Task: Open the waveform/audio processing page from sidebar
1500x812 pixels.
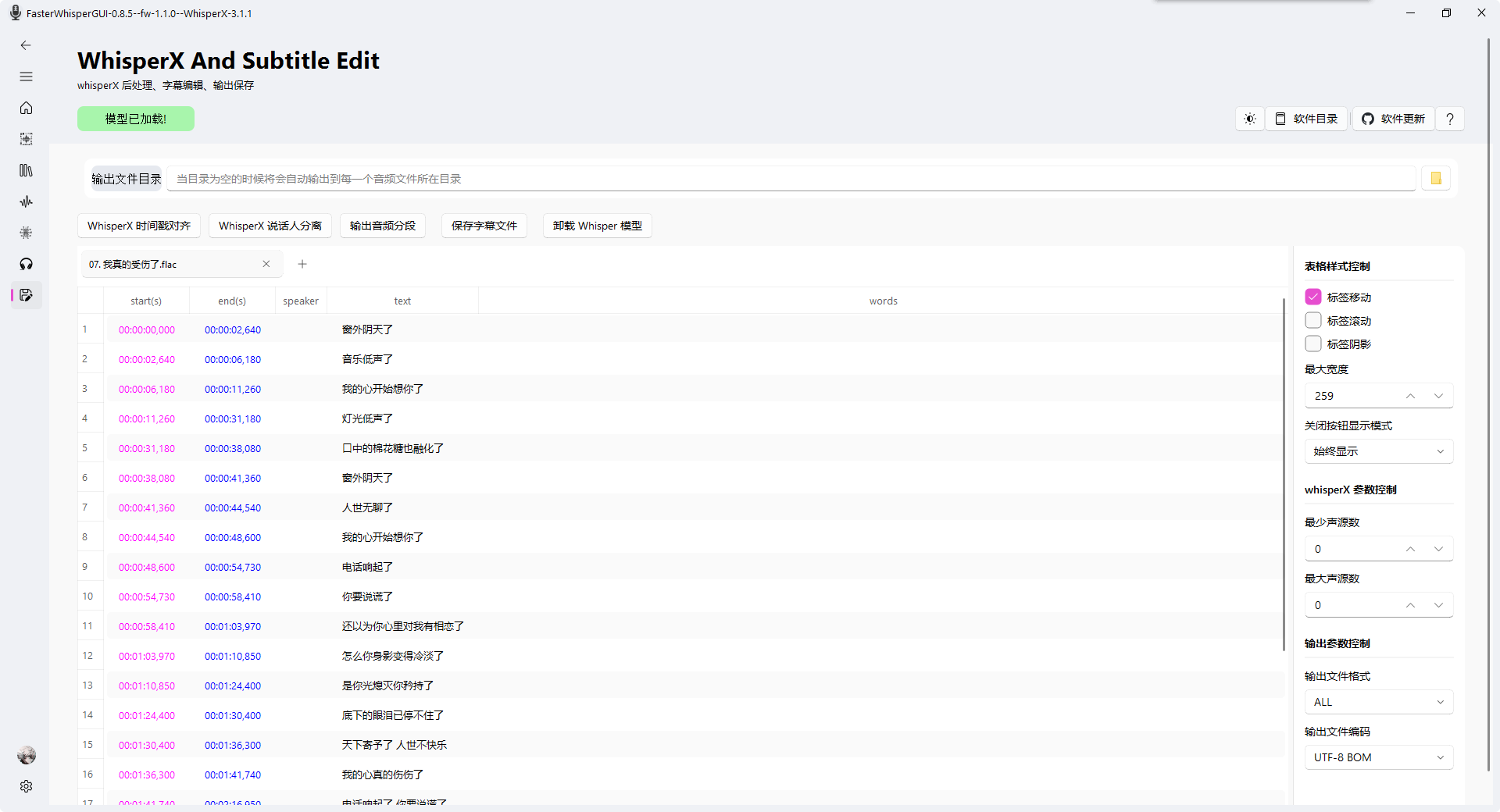Action: click(26, 201)
